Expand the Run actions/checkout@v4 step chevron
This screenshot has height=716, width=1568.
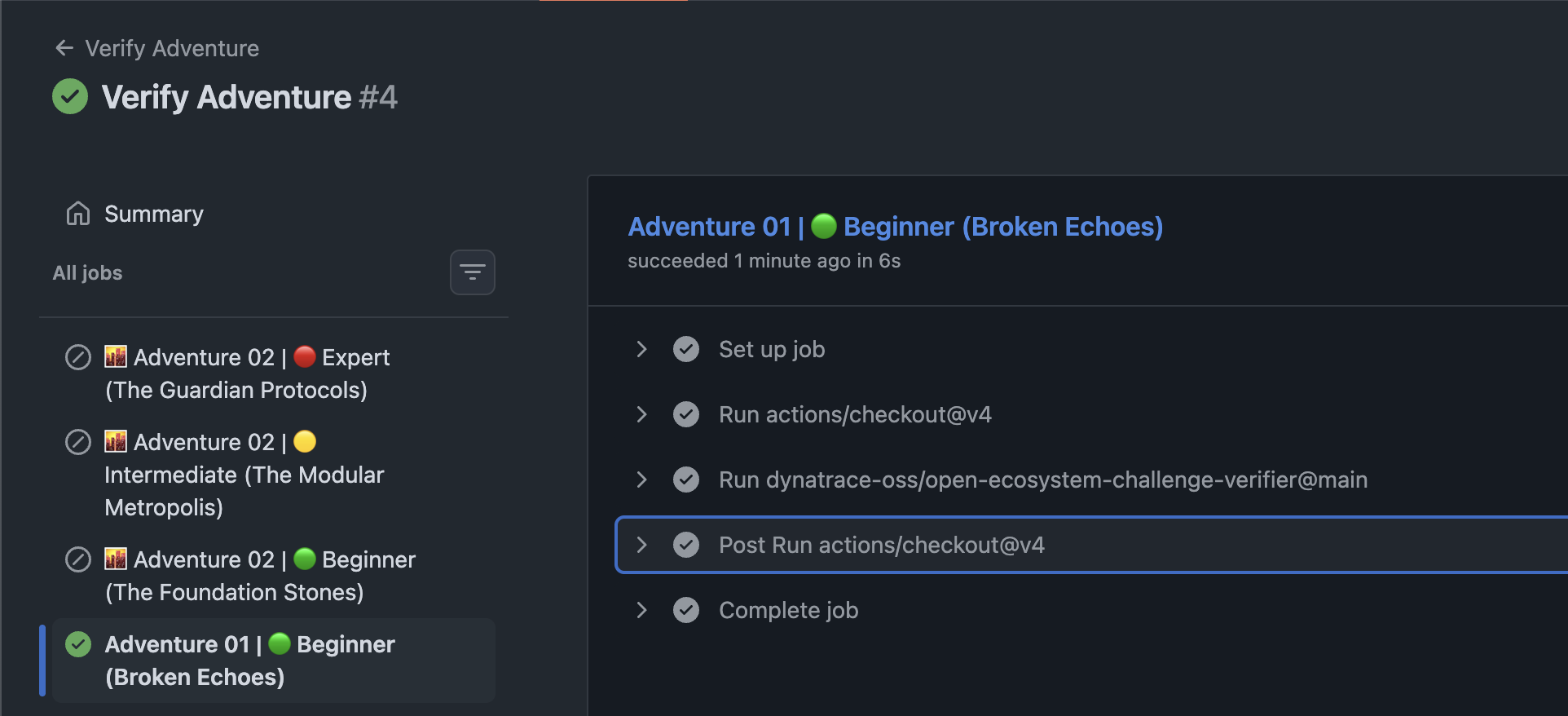coord(641,414)
